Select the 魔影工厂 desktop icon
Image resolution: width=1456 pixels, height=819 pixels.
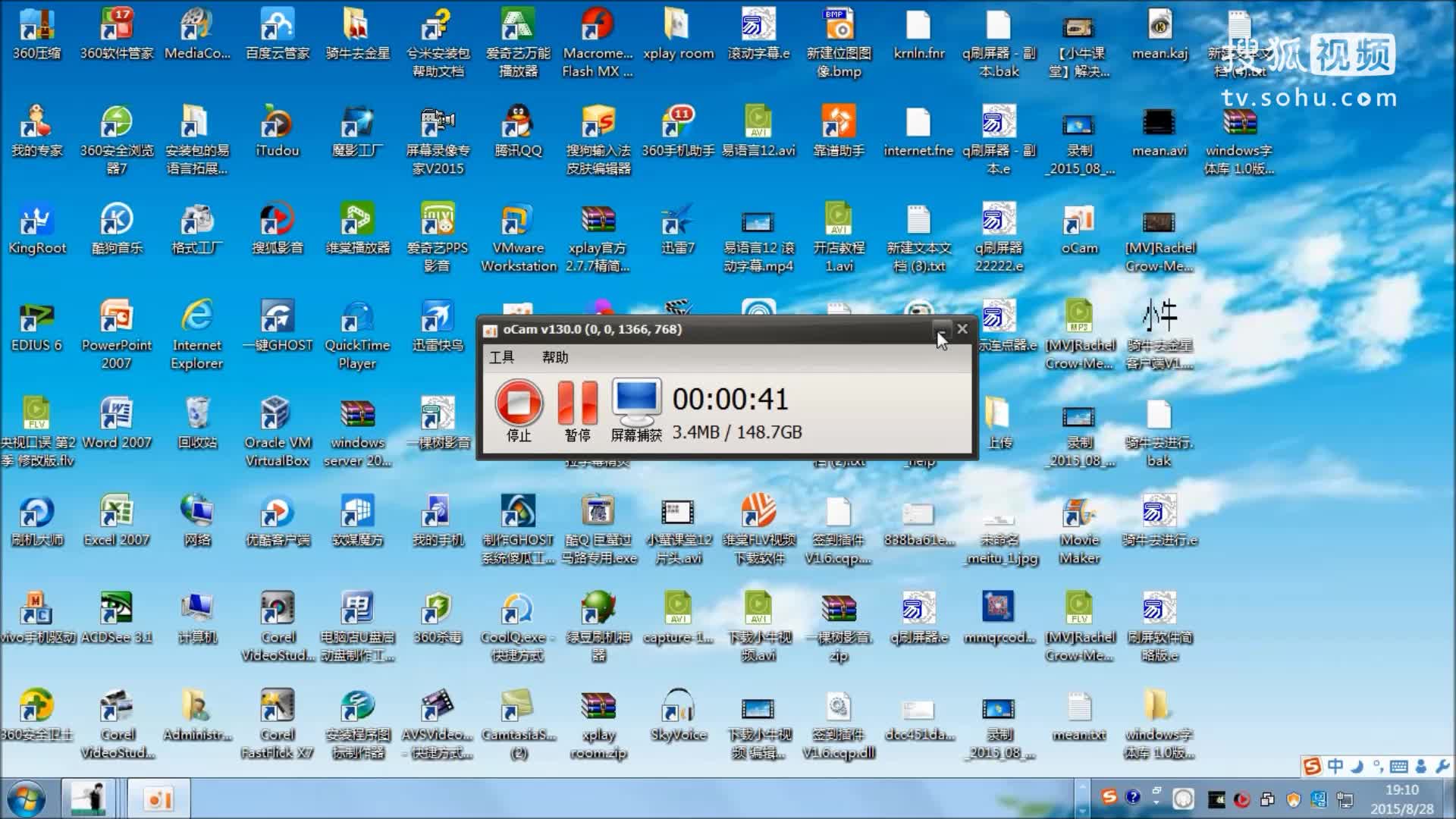tap(357, 130)
